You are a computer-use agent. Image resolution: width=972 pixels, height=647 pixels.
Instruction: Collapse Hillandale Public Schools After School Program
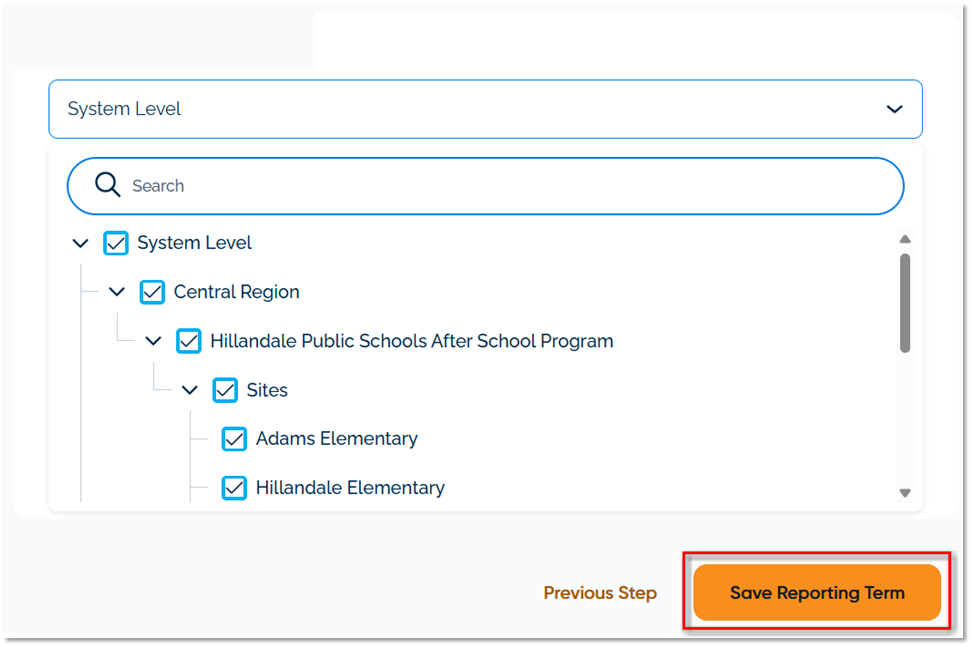153,341
